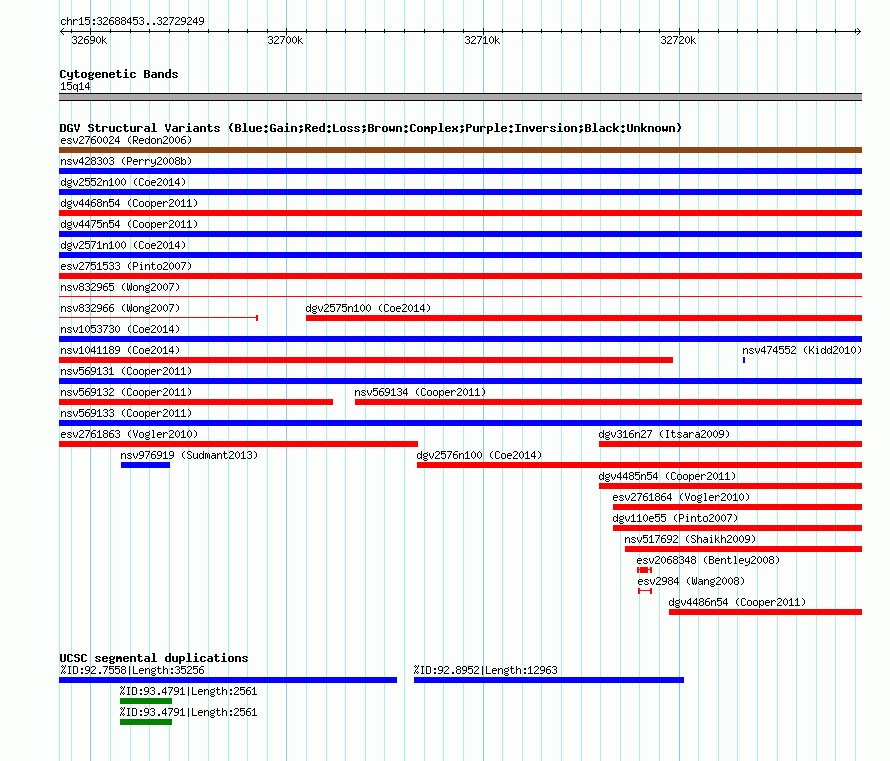890x761 pixels.
Task: Open the nsv428303 (Perry2008b) variant label
Action: tap(126, 161)
